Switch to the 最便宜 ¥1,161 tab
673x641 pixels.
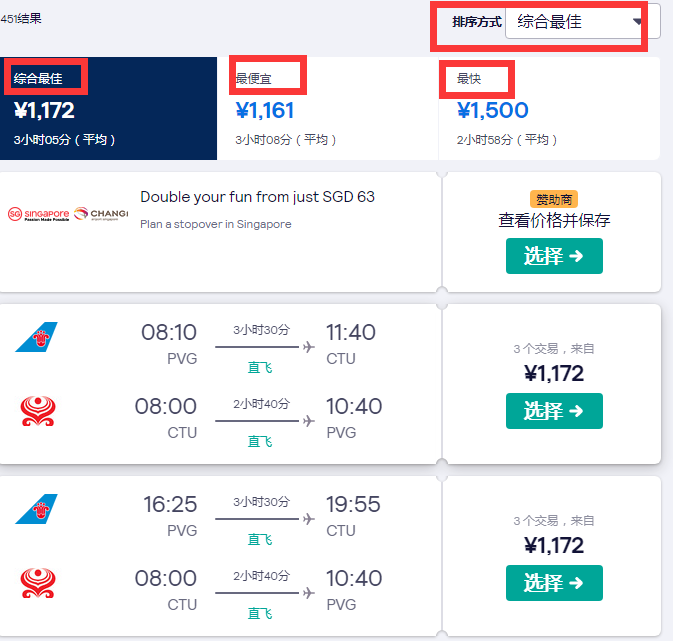tap(327, 109)
